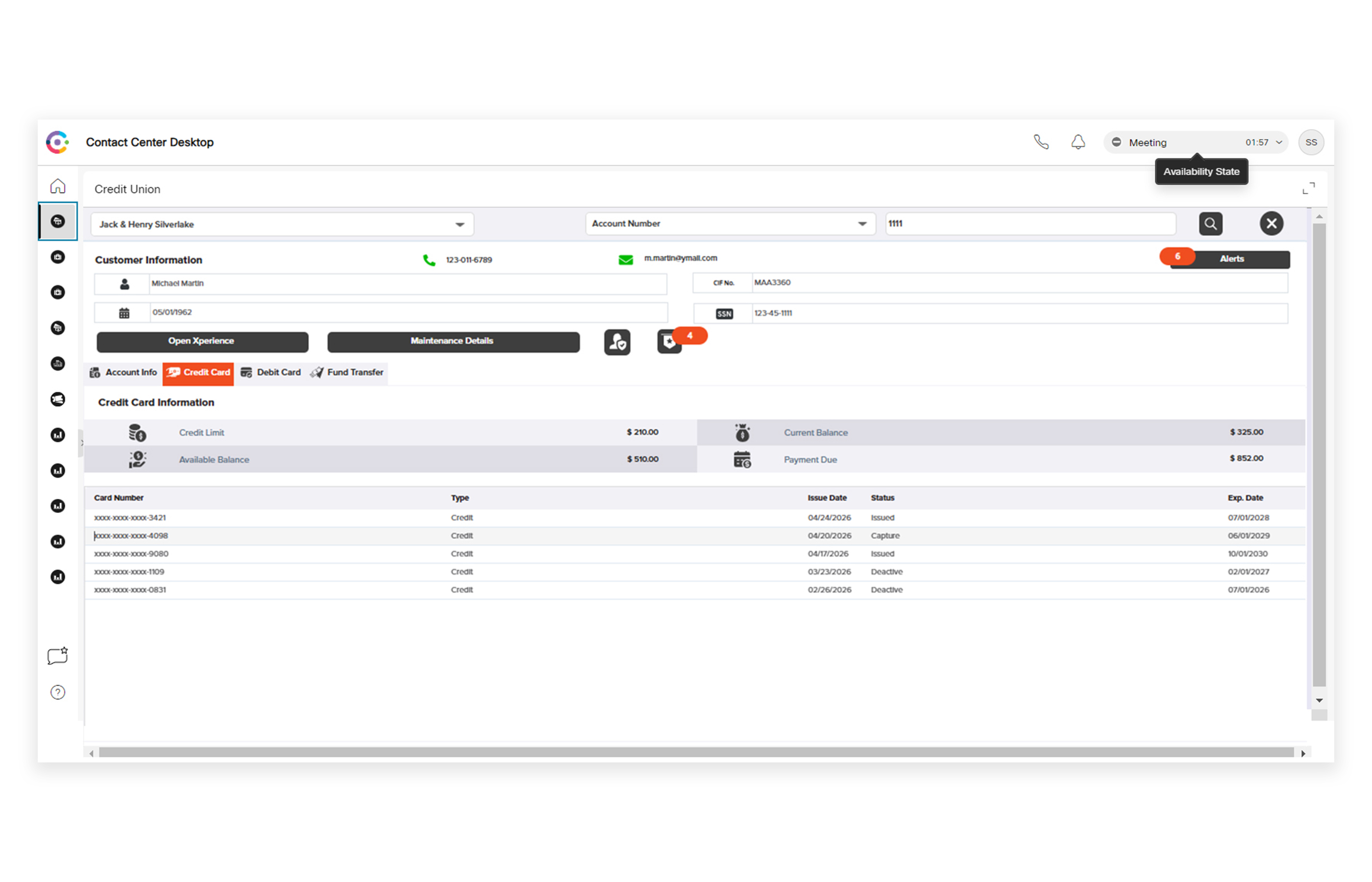Screen dimensions: 1372x882
Task: Maximize the Credit Union widget
Action: [1308, 189]
